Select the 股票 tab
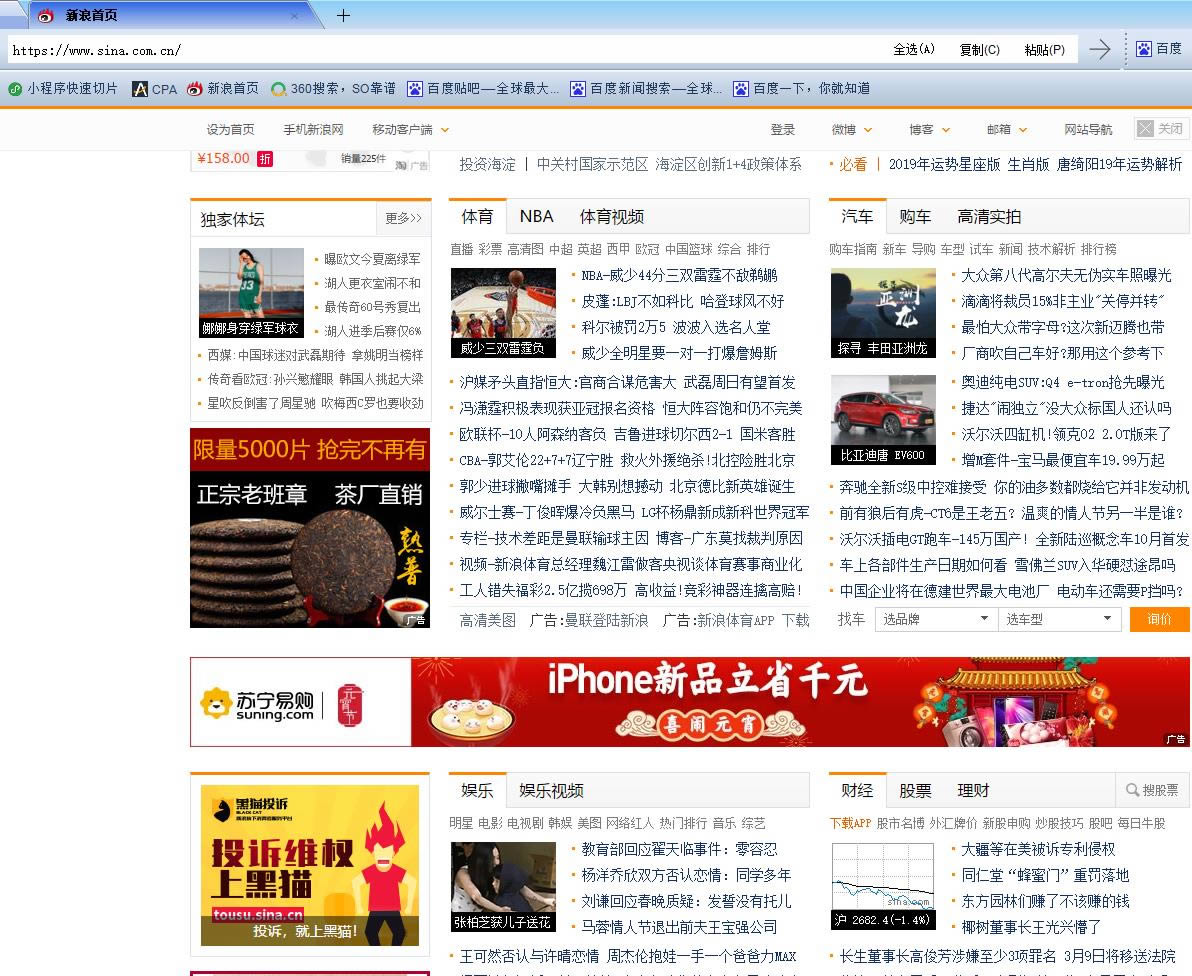 915,791
